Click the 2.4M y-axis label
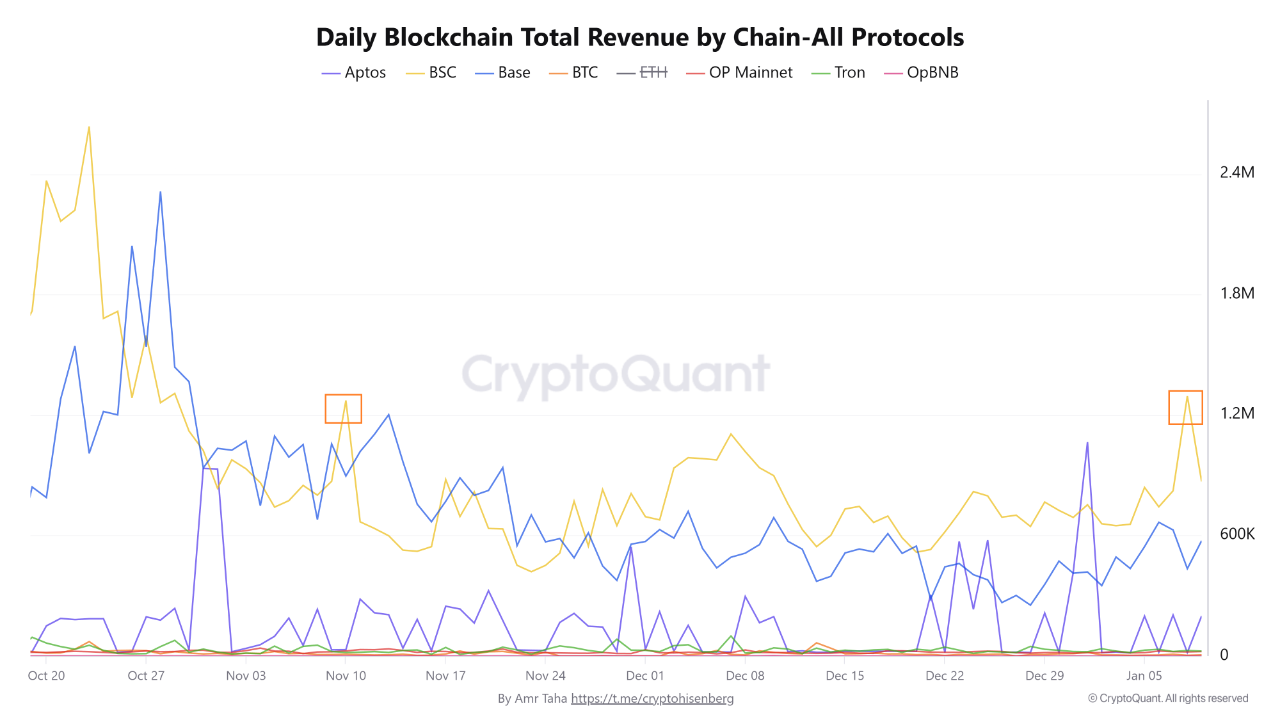The height and width of the screenshot is (720, 1280). [1236, 173]
